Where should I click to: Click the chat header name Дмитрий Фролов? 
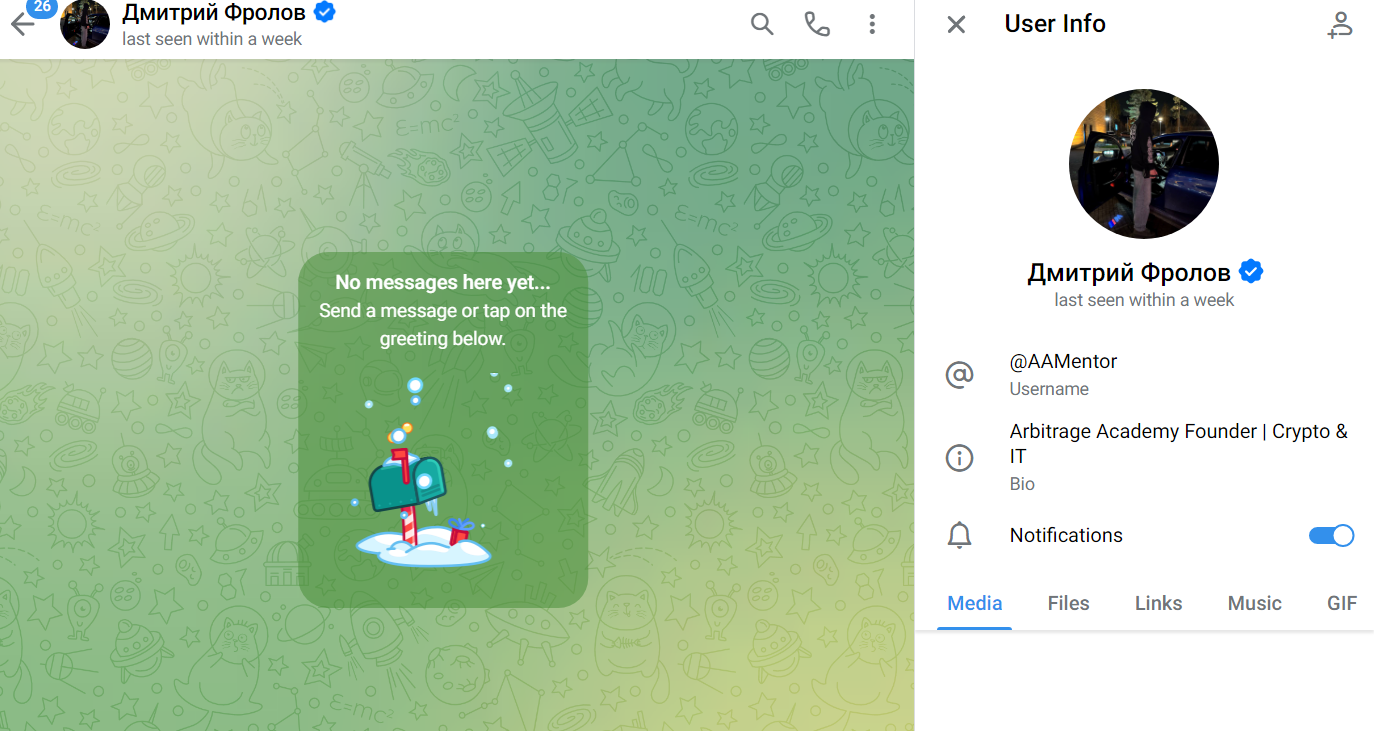(x=214, y=13)
